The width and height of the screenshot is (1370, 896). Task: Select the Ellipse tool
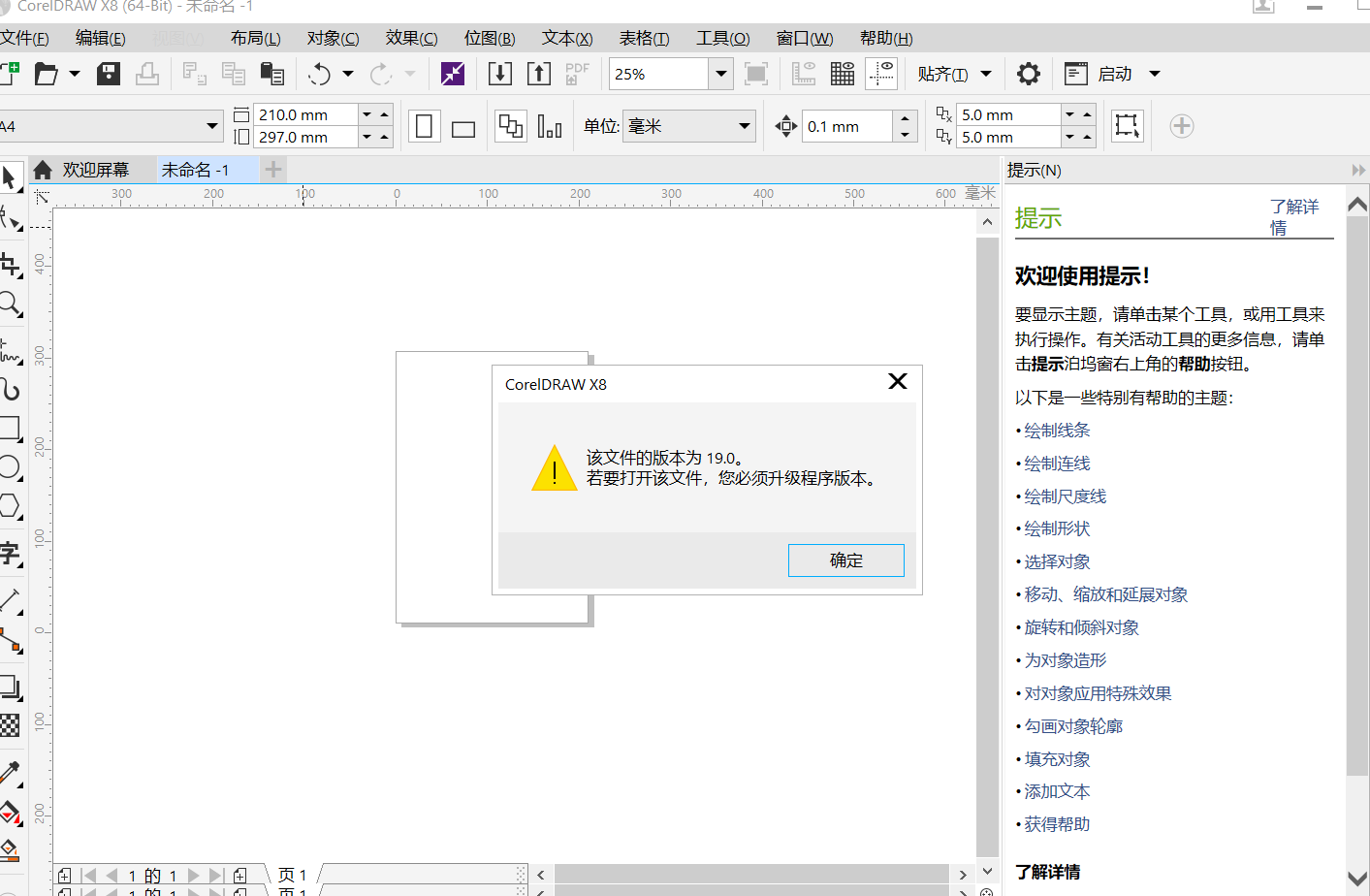coord(13,467)
